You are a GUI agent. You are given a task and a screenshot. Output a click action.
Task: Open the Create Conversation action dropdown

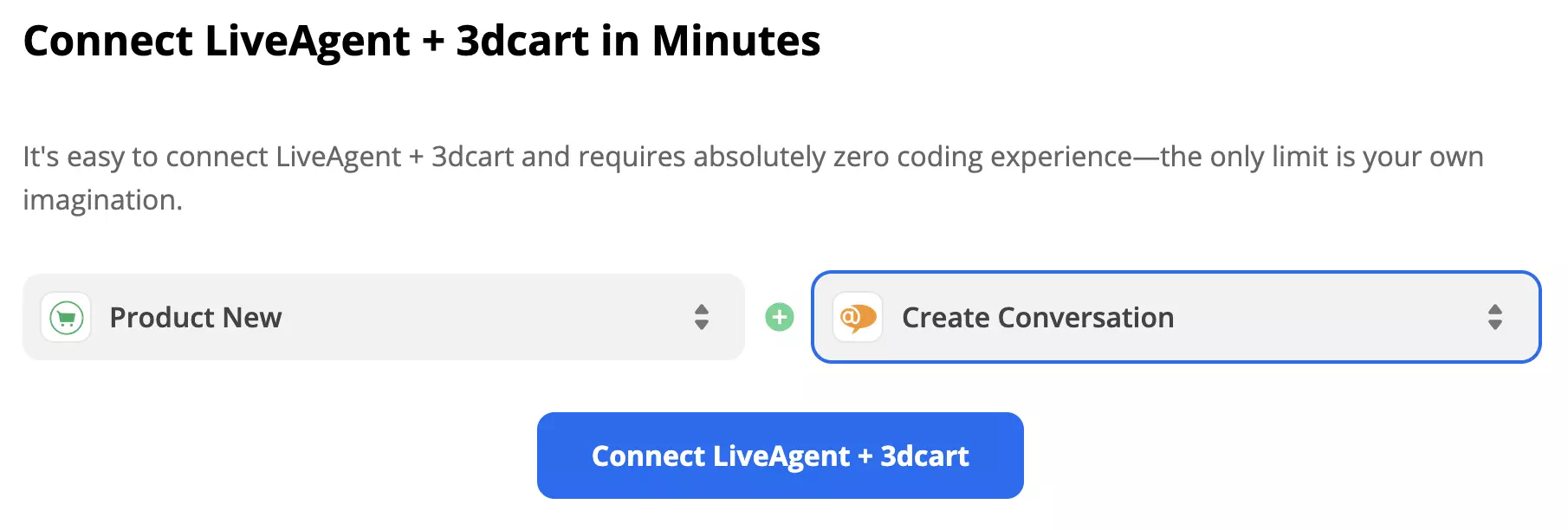1174,317
